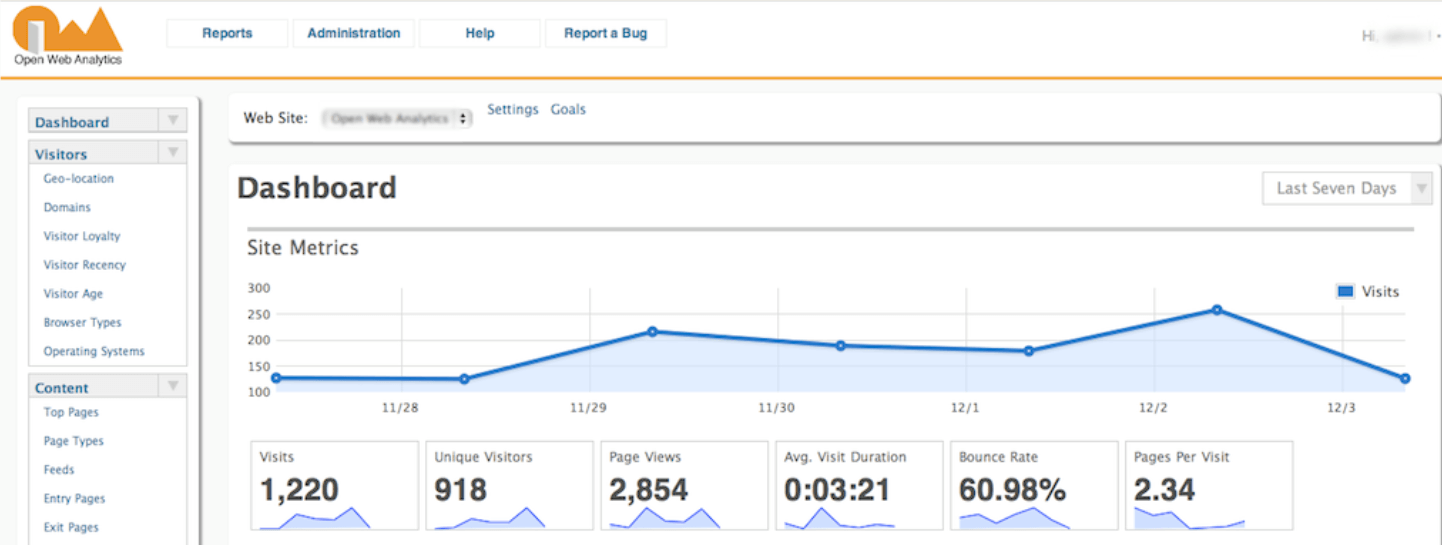The height and width of the screenshot is (545, 1442).
Task: Click the Avg. Visit Duration sparkline
Action: point(840,518)
